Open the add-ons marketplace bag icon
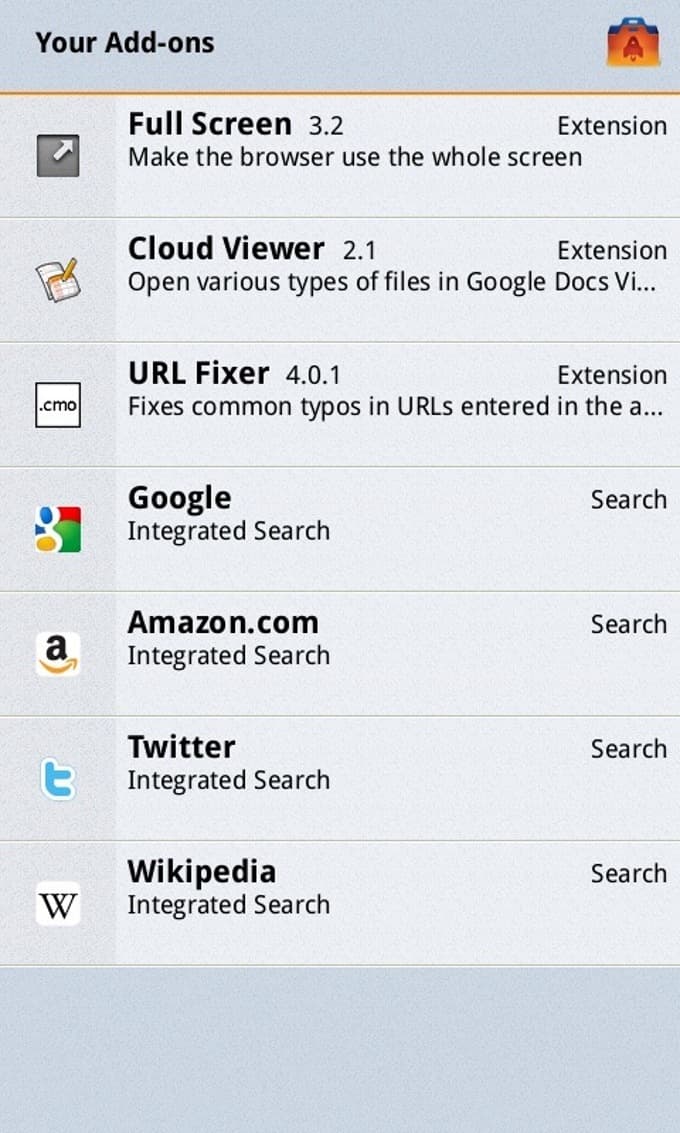 pos(632,44)
